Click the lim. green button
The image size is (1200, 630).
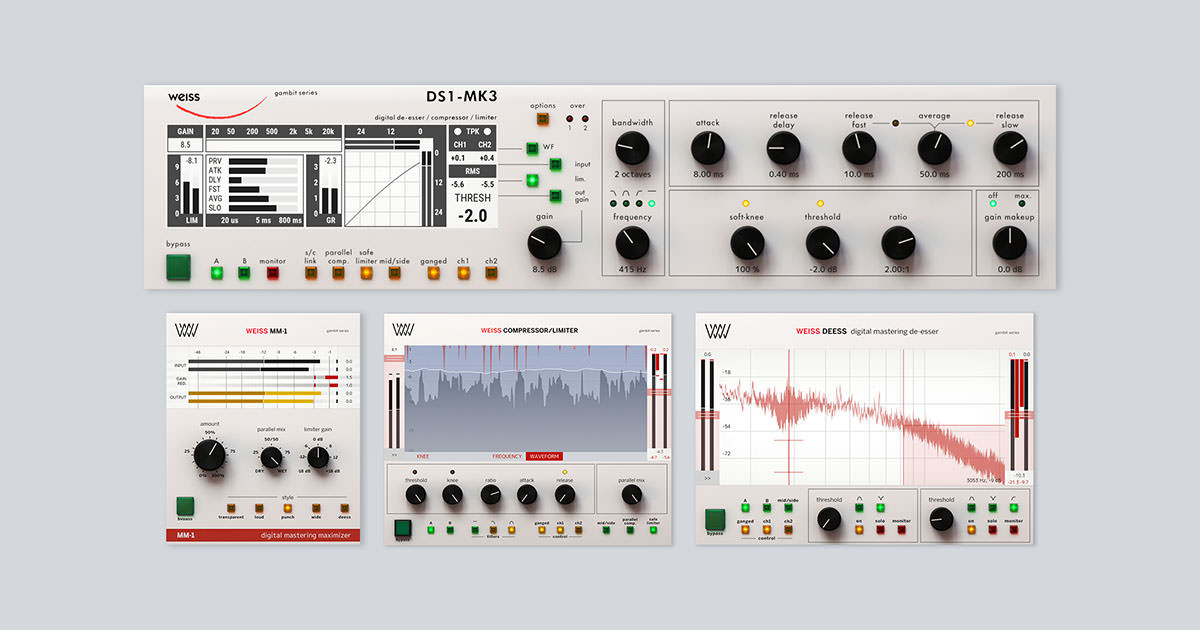pos(532,180)
